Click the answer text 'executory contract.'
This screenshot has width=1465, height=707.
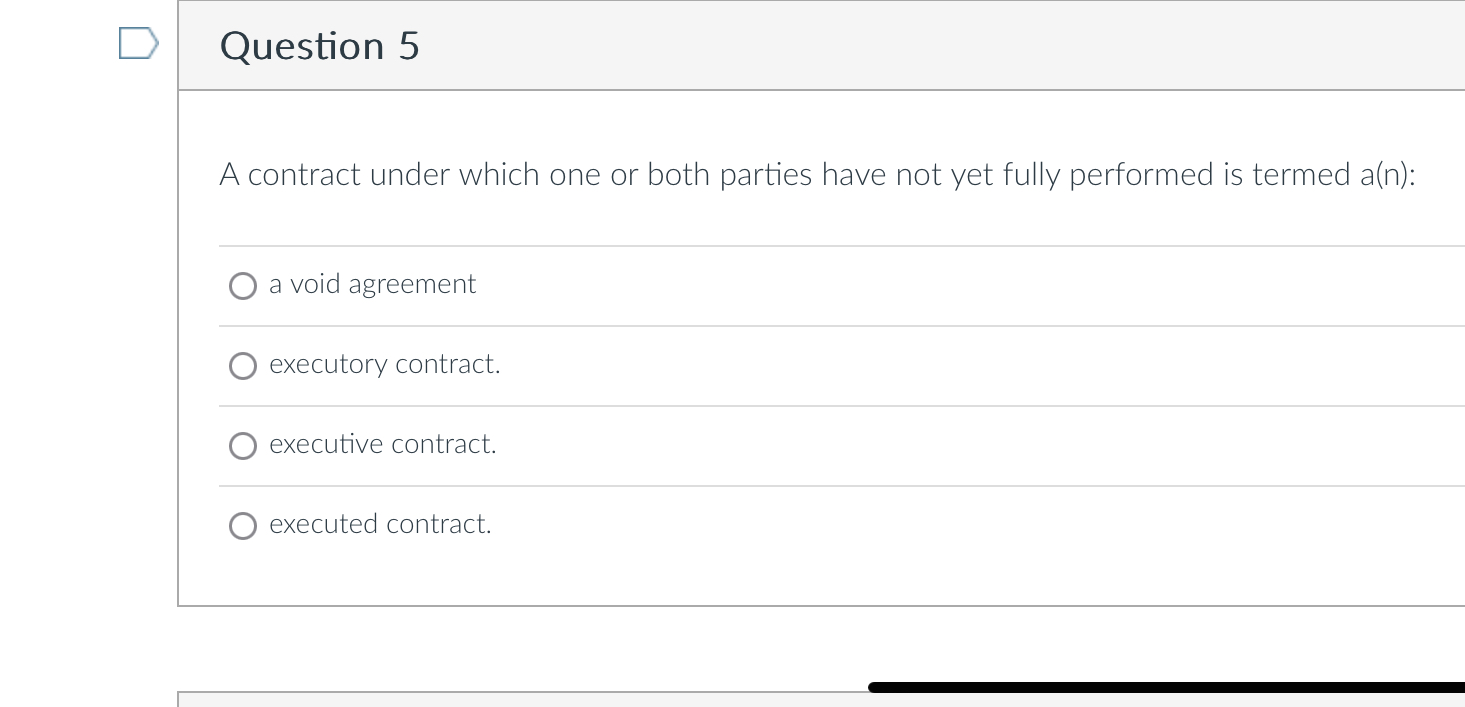click(x=384, y=364)
